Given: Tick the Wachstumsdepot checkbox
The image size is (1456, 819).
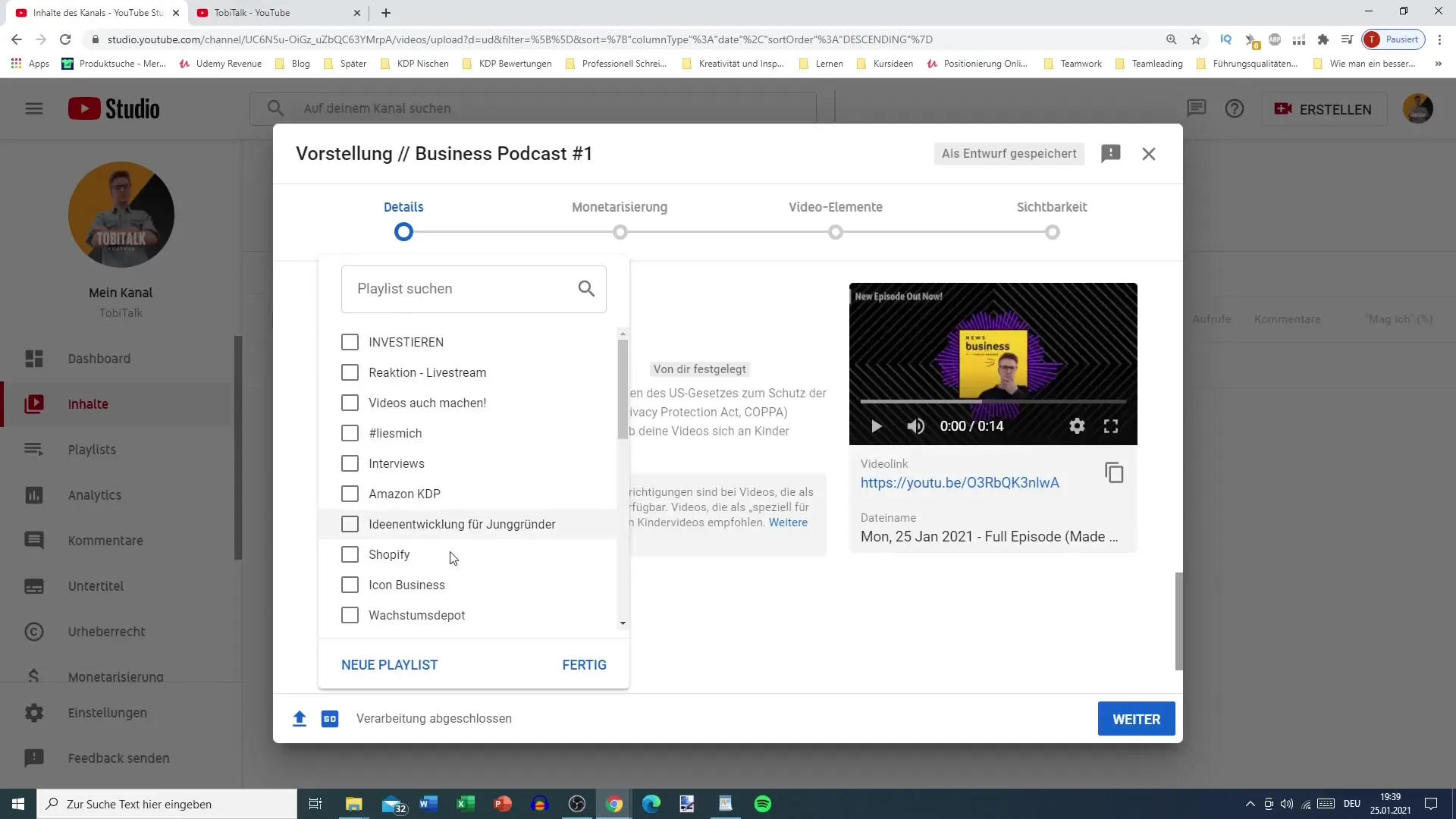Looking at the screenshot, I should point(350,615).
